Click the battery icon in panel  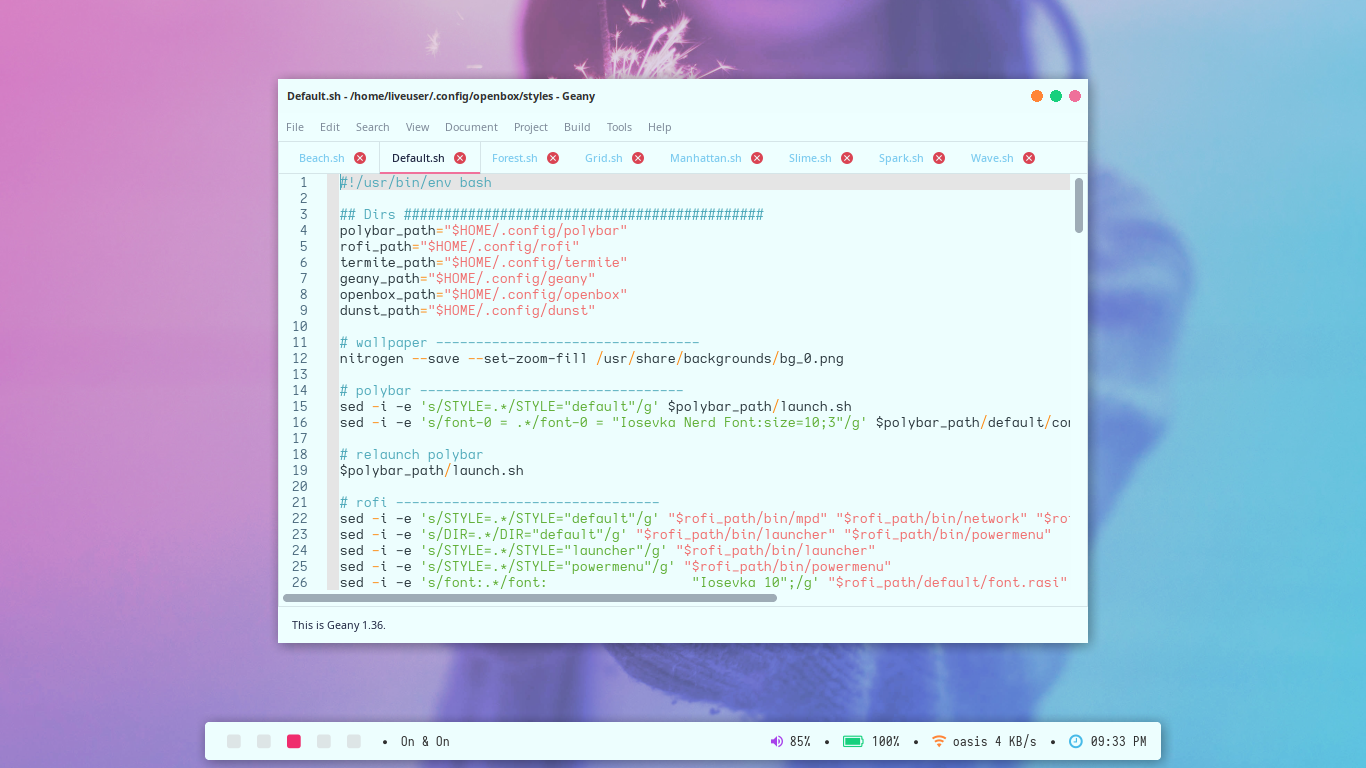coord(853,741)
